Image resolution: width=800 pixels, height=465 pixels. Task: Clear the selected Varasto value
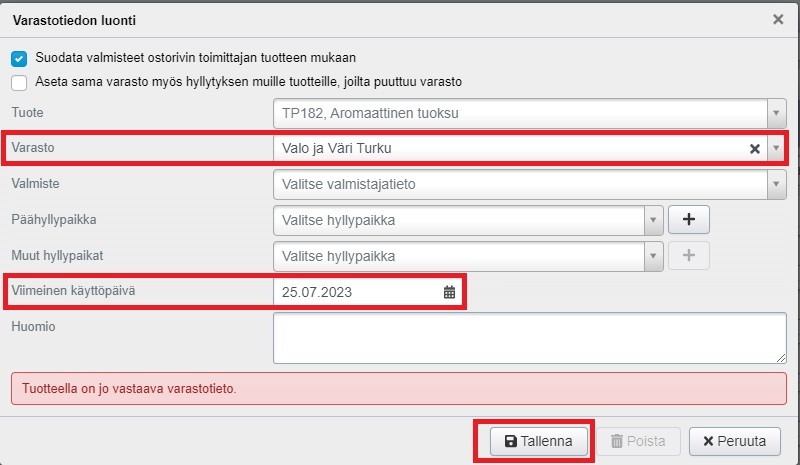click(756, 149)
